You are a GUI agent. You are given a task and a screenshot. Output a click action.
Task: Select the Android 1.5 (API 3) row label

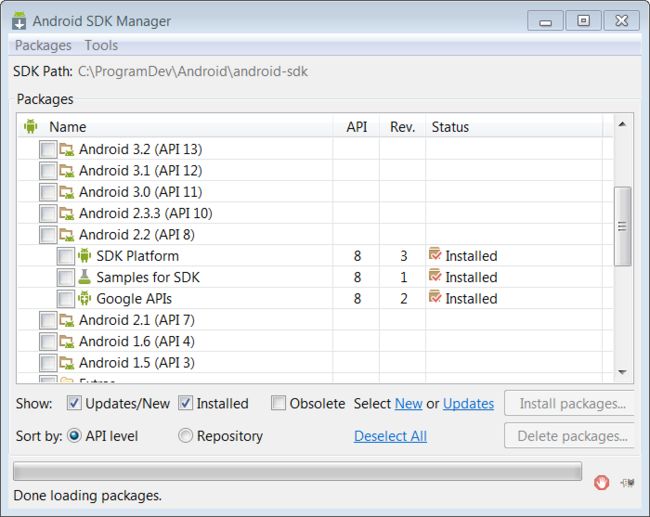[137, 363]
